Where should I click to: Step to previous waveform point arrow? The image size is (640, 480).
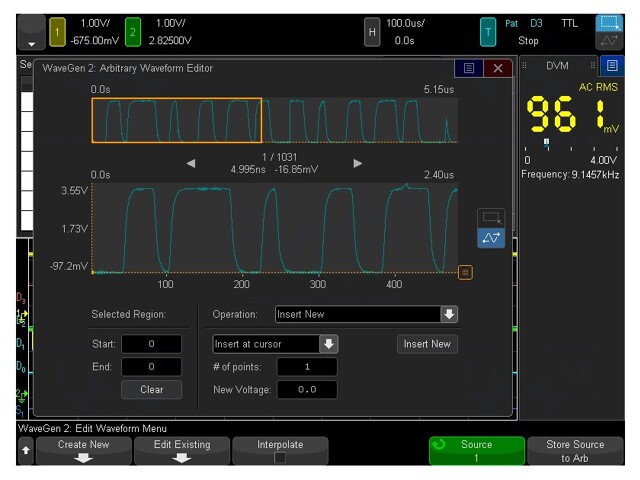pyautogui.click(x=191, y=163)
